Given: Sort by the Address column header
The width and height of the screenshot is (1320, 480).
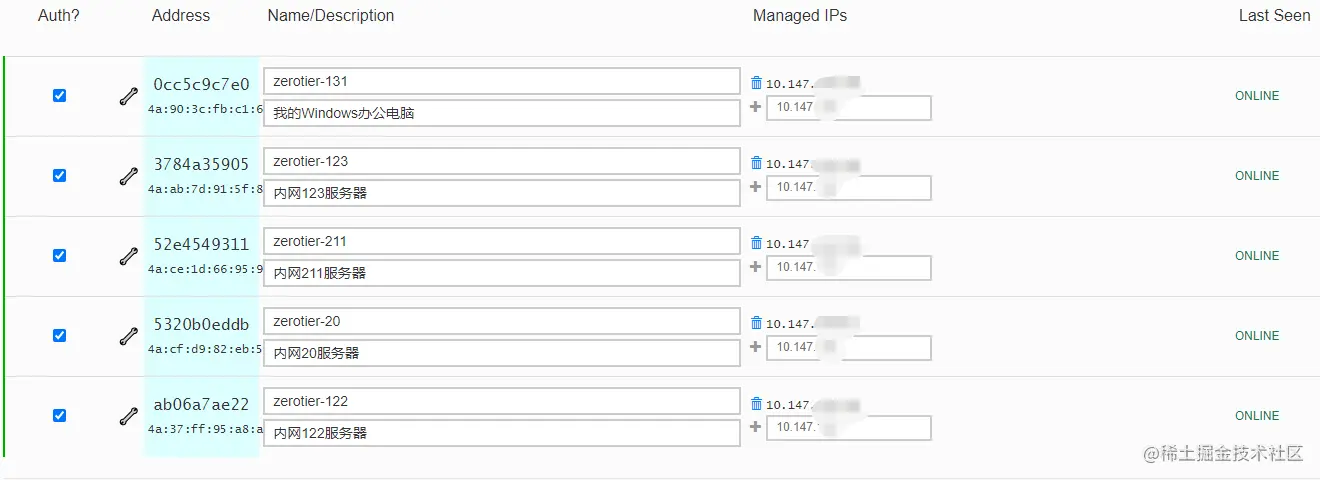Looking at the screenshot, I should tap(181, 16).
